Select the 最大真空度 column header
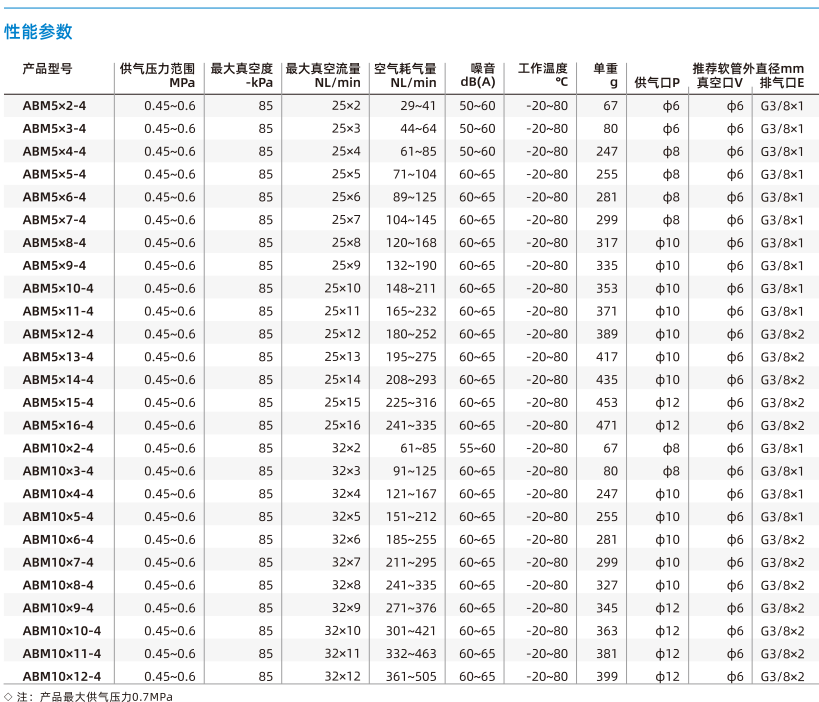The height and width of the screenshot is (702, 819). [x=242, y=75]
